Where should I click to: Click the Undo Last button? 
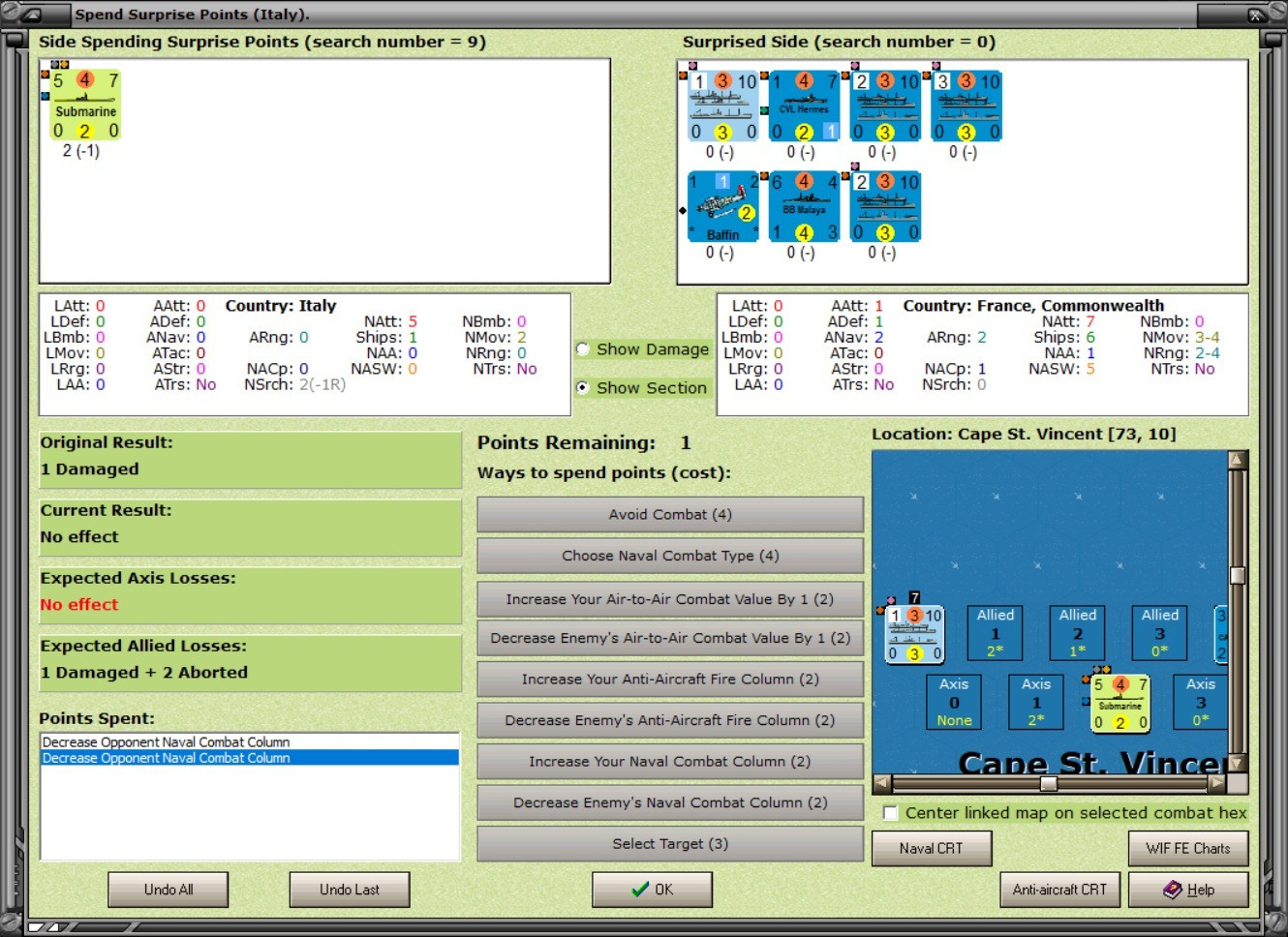pyautogui.click(x=350, y=890)
